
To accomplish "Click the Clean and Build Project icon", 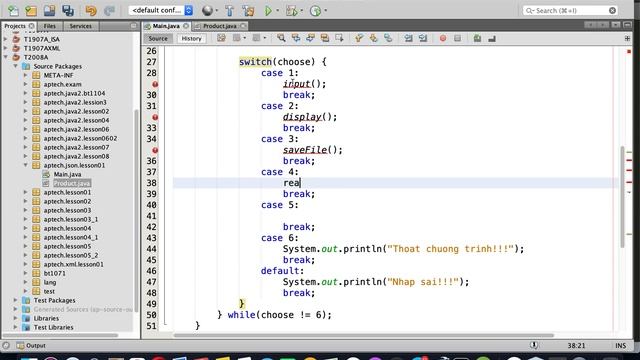I will coord(248,11).
